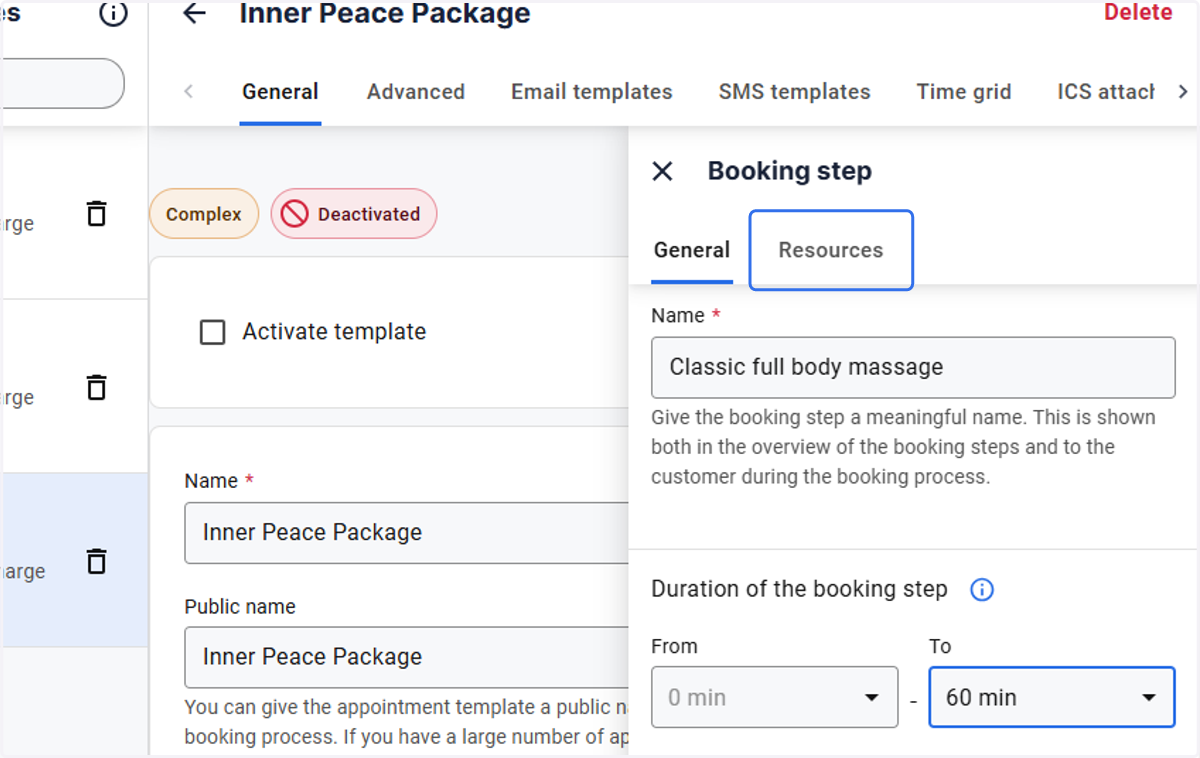Open the Email templates tab
This screenshot has height=758, width=1200.
pyautogui.click(x=592, y=92)
